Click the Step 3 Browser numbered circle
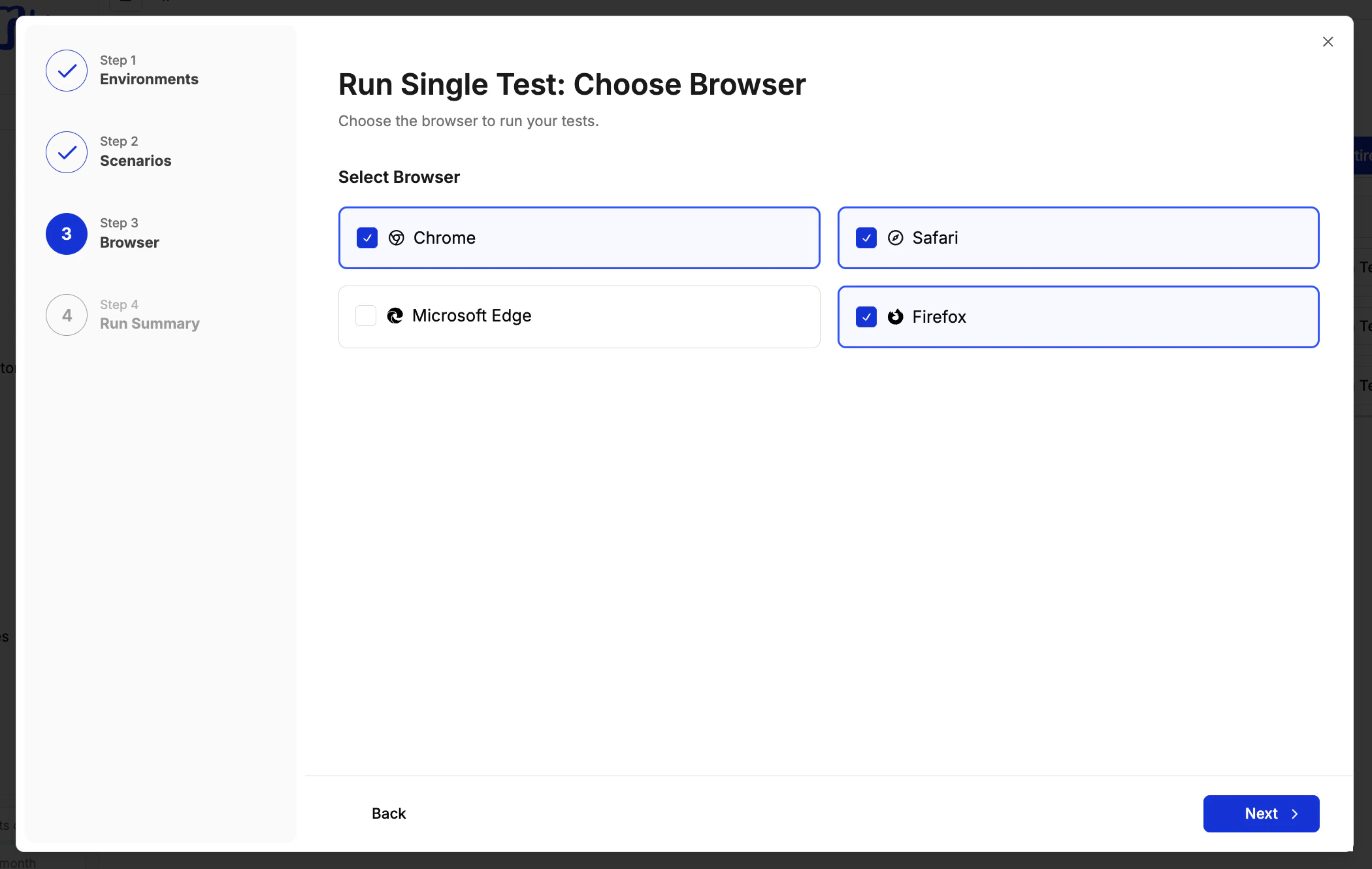Viewport: 1372px width, 869px height. click(x=66, y=233)
